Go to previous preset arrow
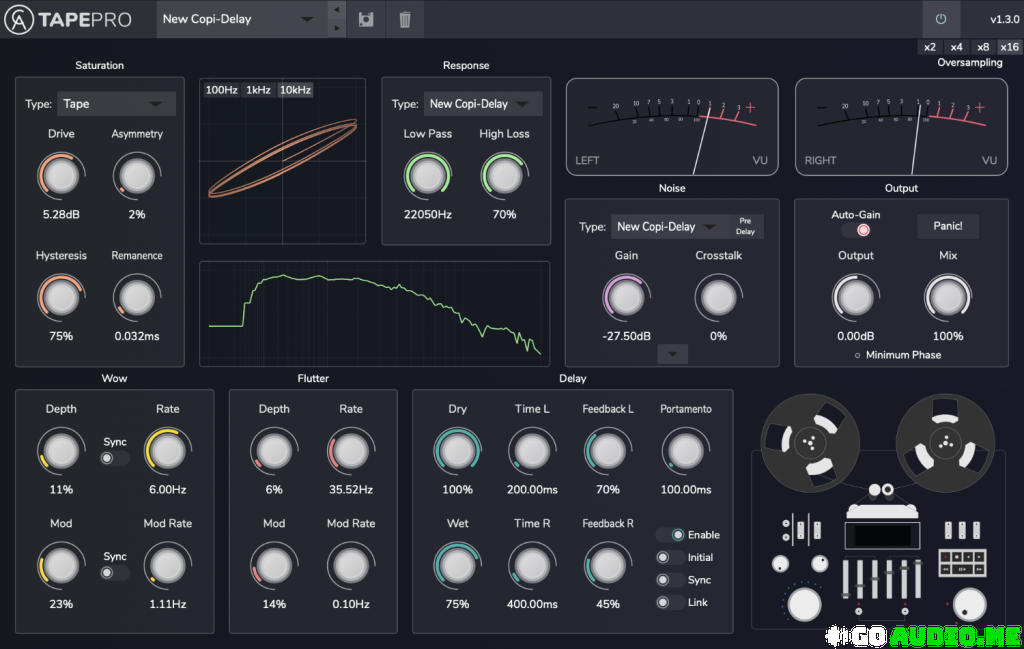 pyautogui.click(x=336, y=10)
